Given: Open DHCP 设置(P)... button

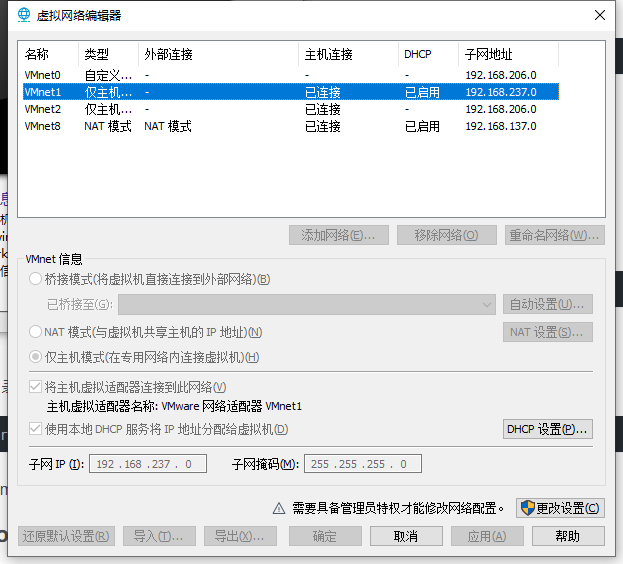Looking at the screenshot, I should [548, 429].
